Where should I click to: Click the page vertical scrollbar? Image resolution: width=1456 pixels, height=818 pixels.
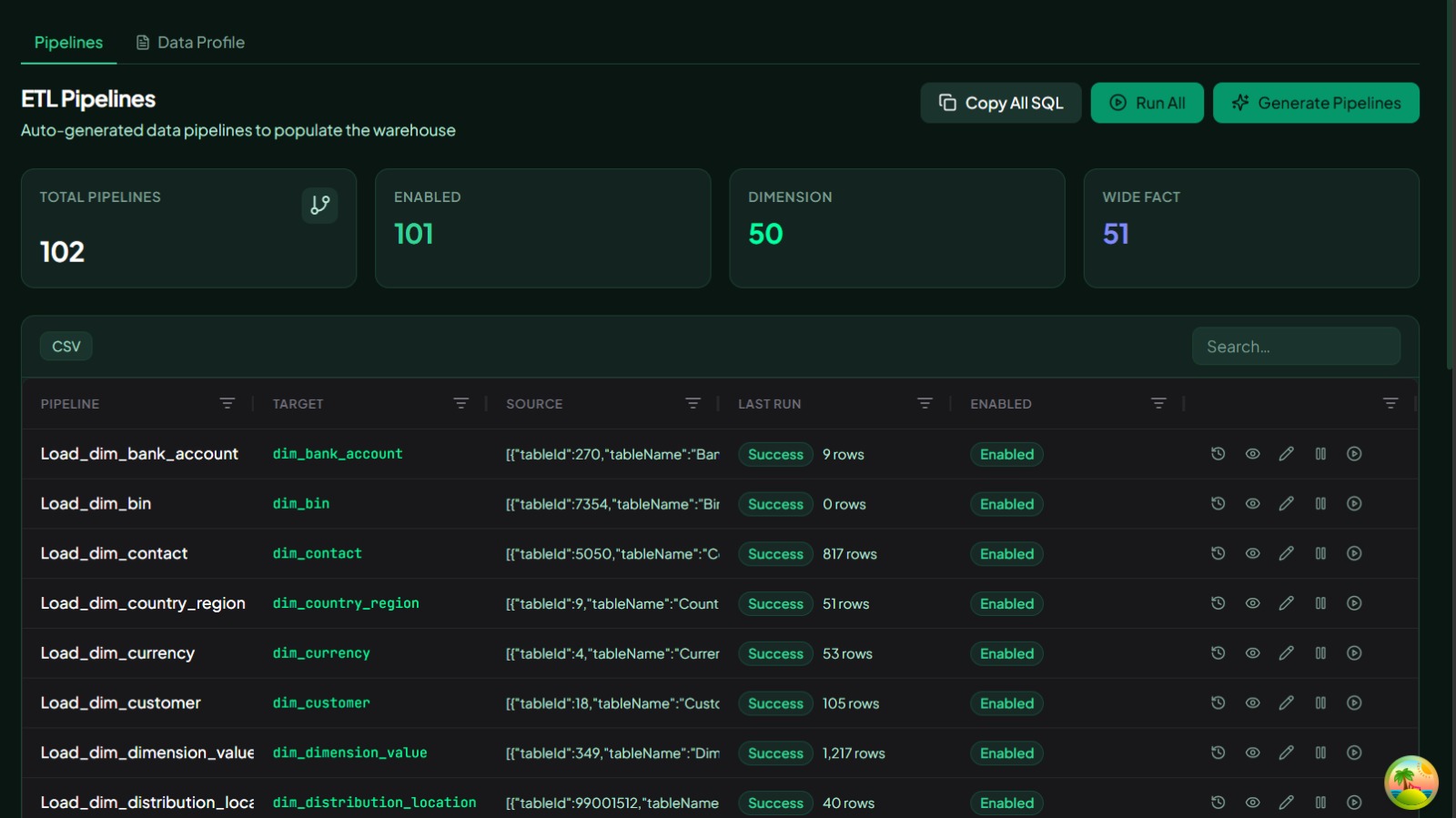[x=1451, y=184]
